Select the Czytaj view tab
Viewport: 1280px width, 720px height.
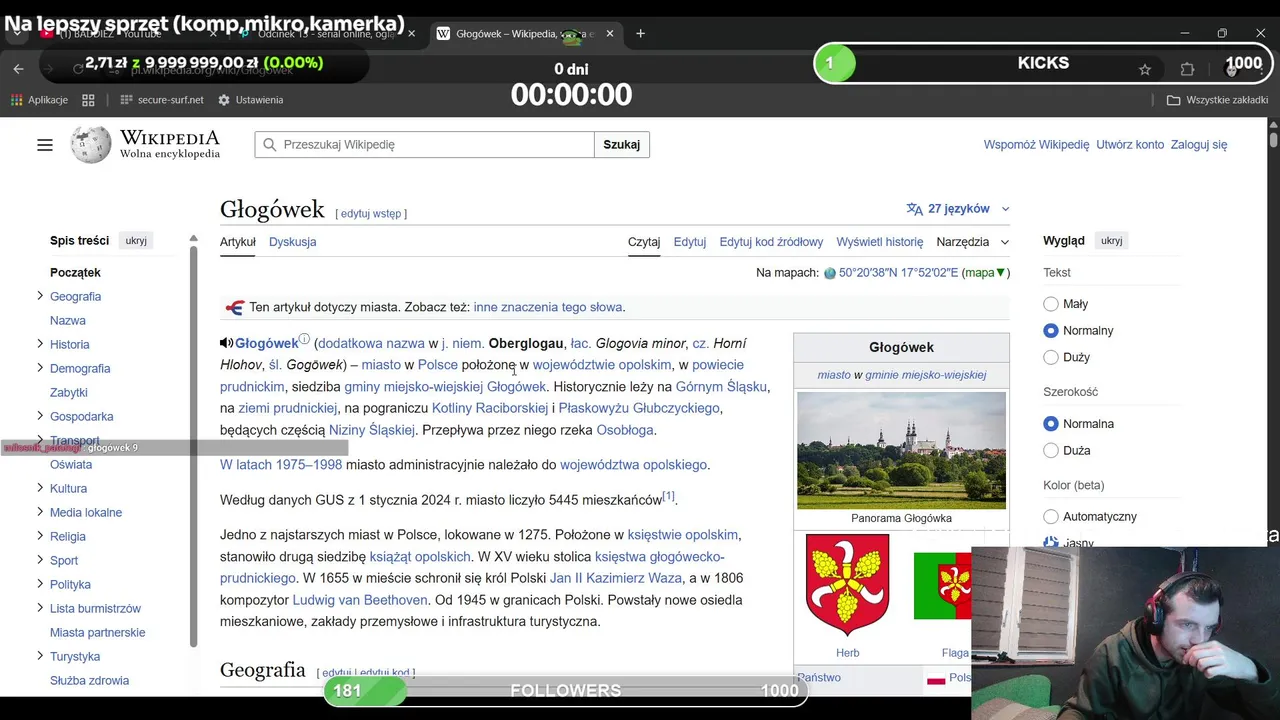click(x=644, y=242)
